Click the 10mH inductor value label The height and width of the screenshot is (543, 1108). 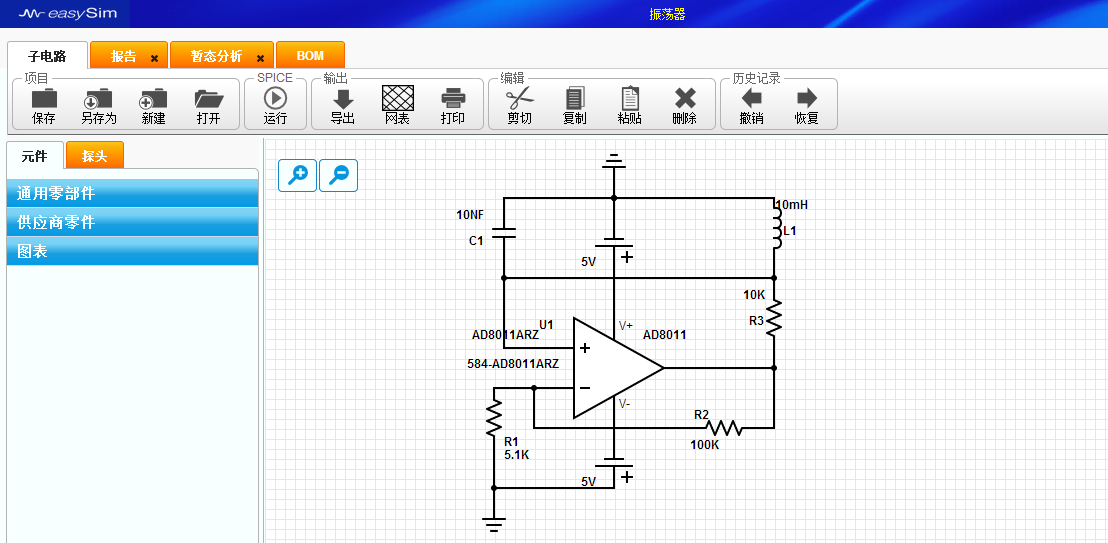click(x=792, y=205)
